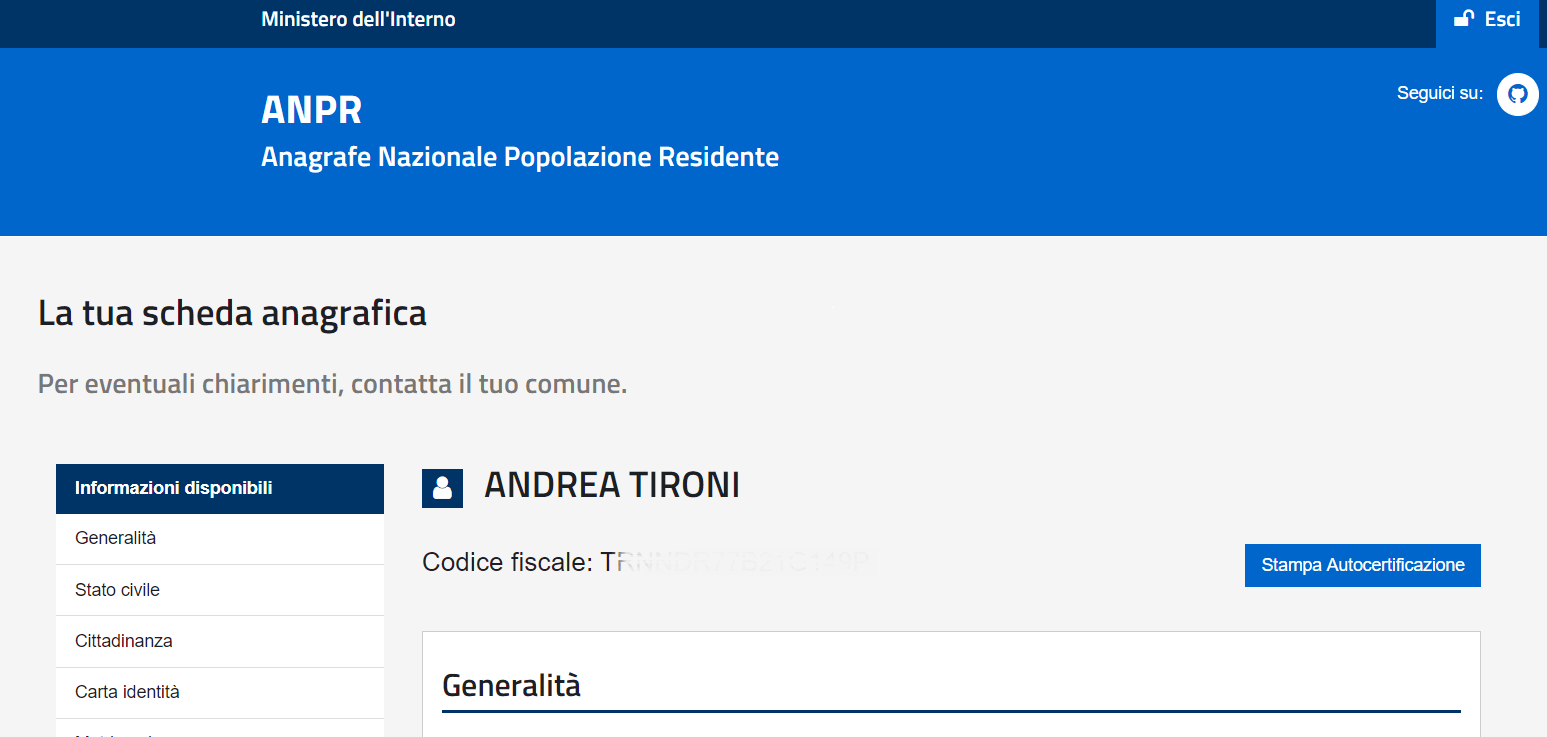Viewport: 1547px width, 737px height.
Task: Log out using the Esci text
Action: click(x=1502, y=19)
